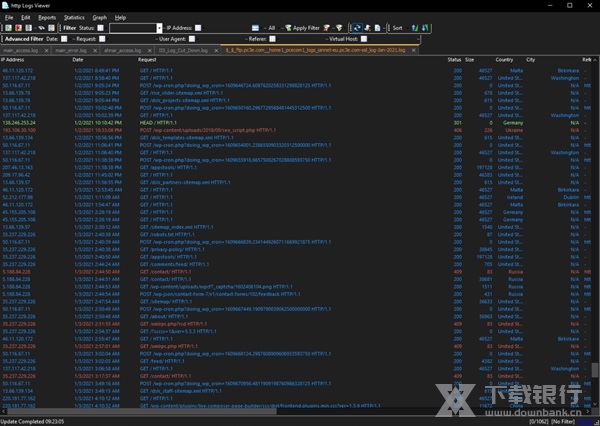Select the row with IP 138.246.253.24
Image resolution: width=600 pixels, height=426 pixels.
click(x=295, y=123)
